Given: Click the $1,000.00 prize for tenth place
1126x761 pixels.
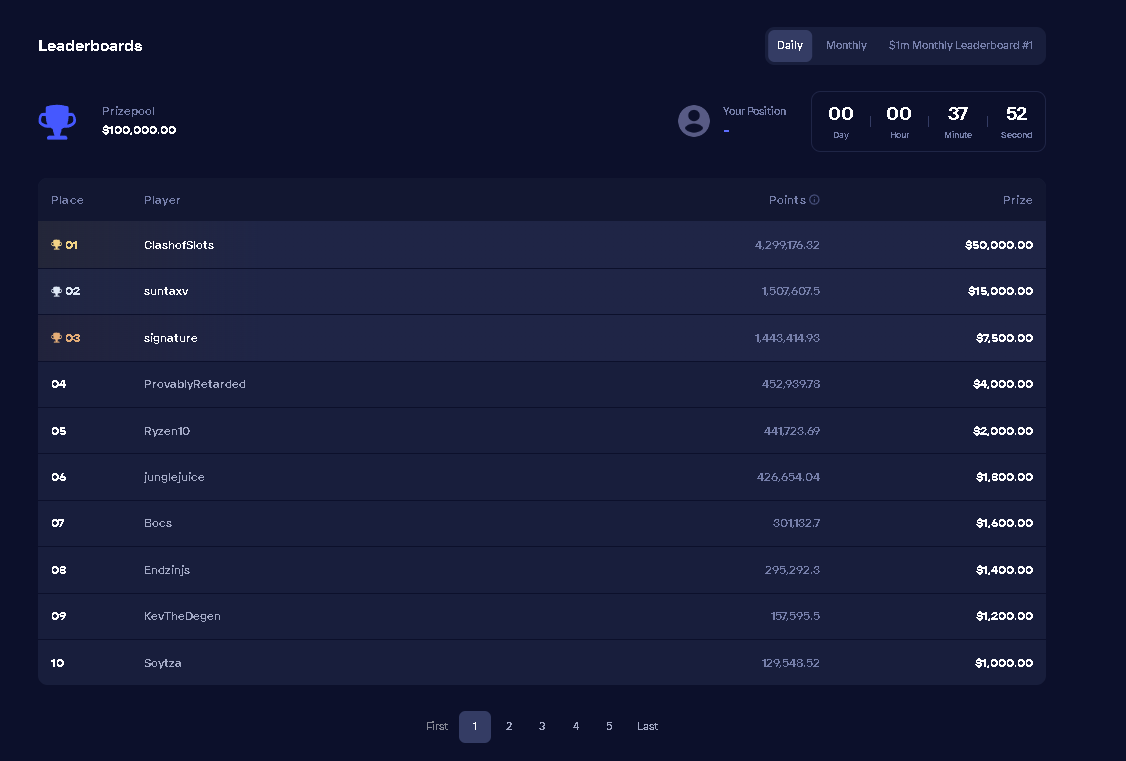Looking at the screenshot, I should pos(1004,663).
